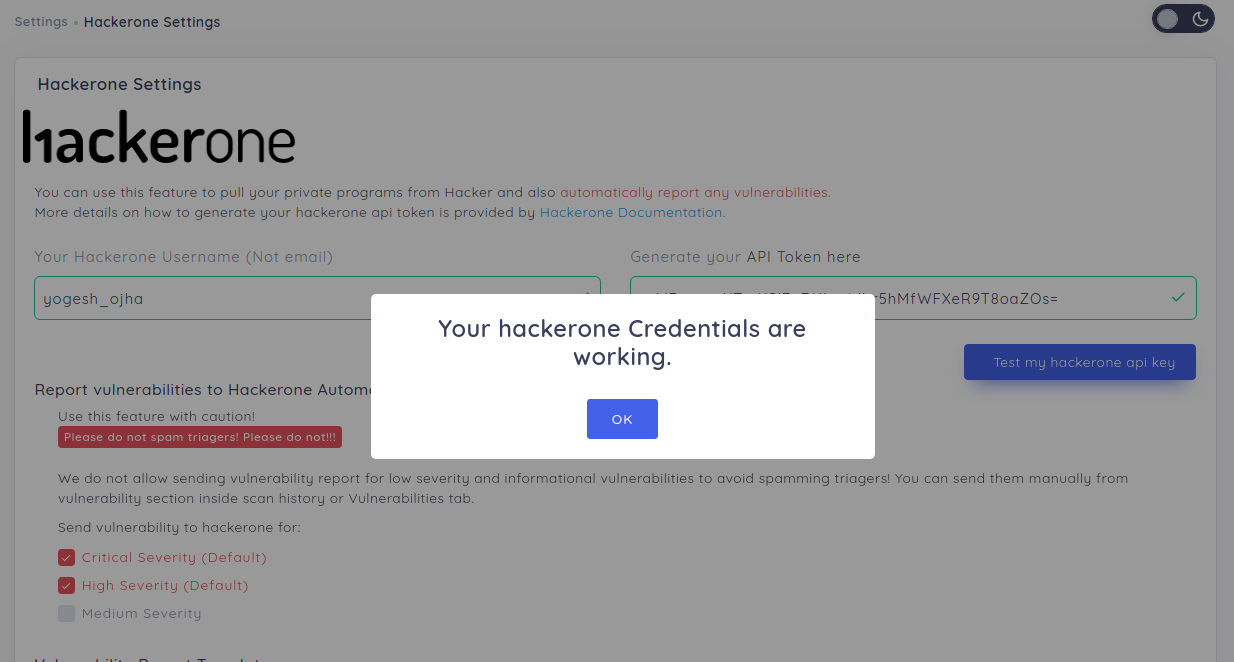Screen dimensions: 1234x662
Task: Click the credentials are working dialog message
Action: pyautogui.click(x=622, y=342)
